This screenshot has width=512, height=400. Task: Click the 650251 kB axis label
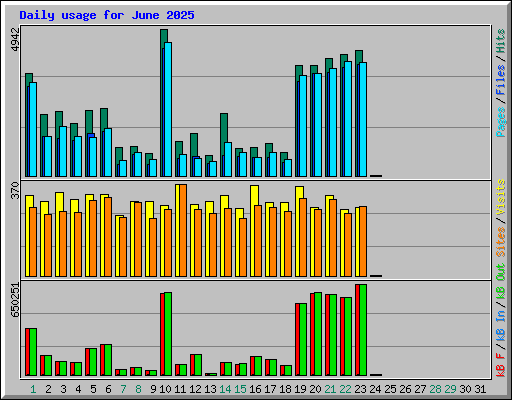[15, 300]
